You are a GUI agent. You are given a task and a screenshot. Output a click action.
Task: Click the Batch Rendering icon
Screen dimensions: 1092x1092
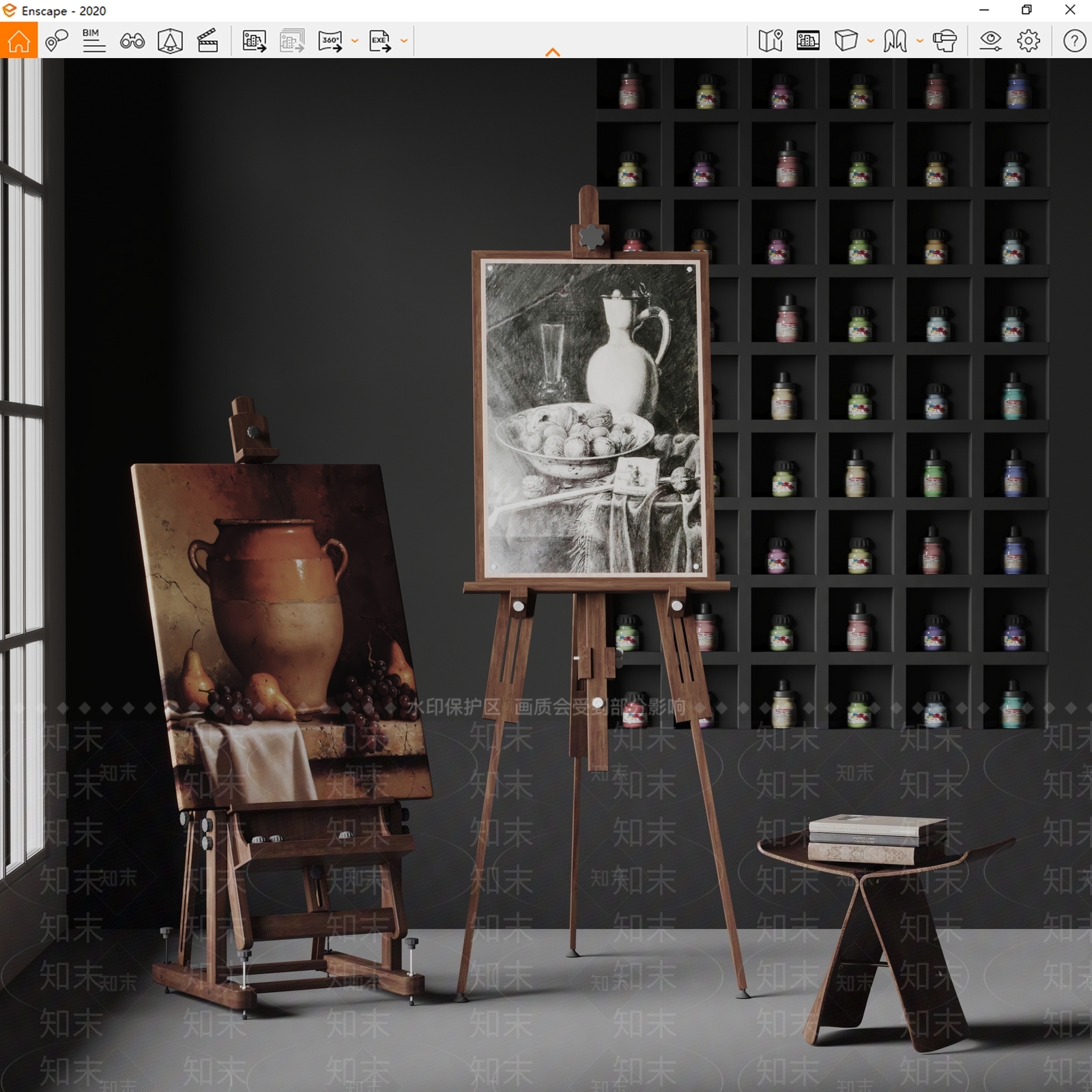click(292, 41)
